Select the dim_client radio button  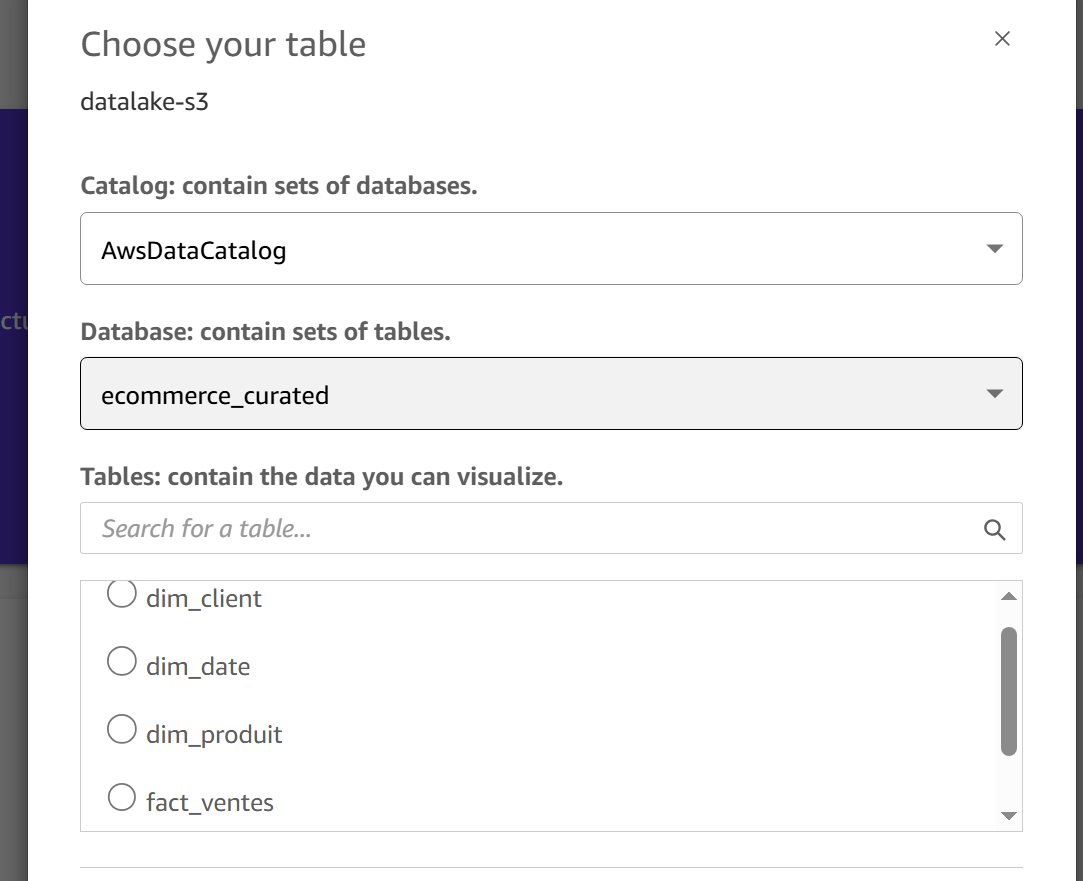(x=122, y=594)
